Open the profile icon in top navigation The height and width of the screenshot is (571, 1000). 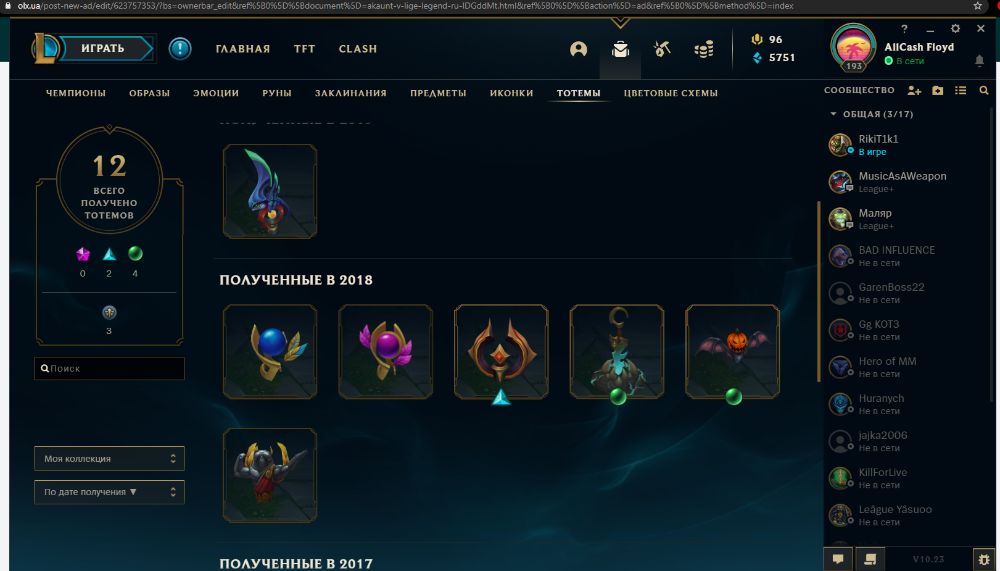point(578,49)
